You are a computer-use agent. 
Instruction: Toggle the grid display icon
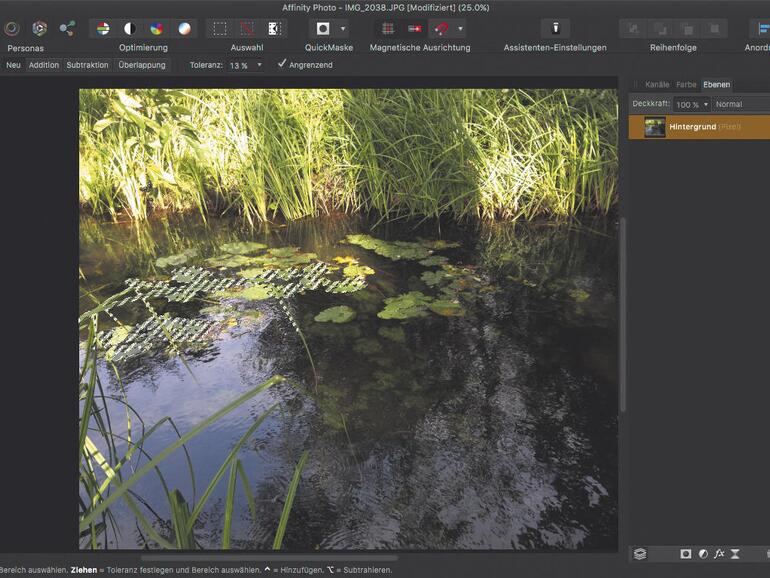click(388, 28)
